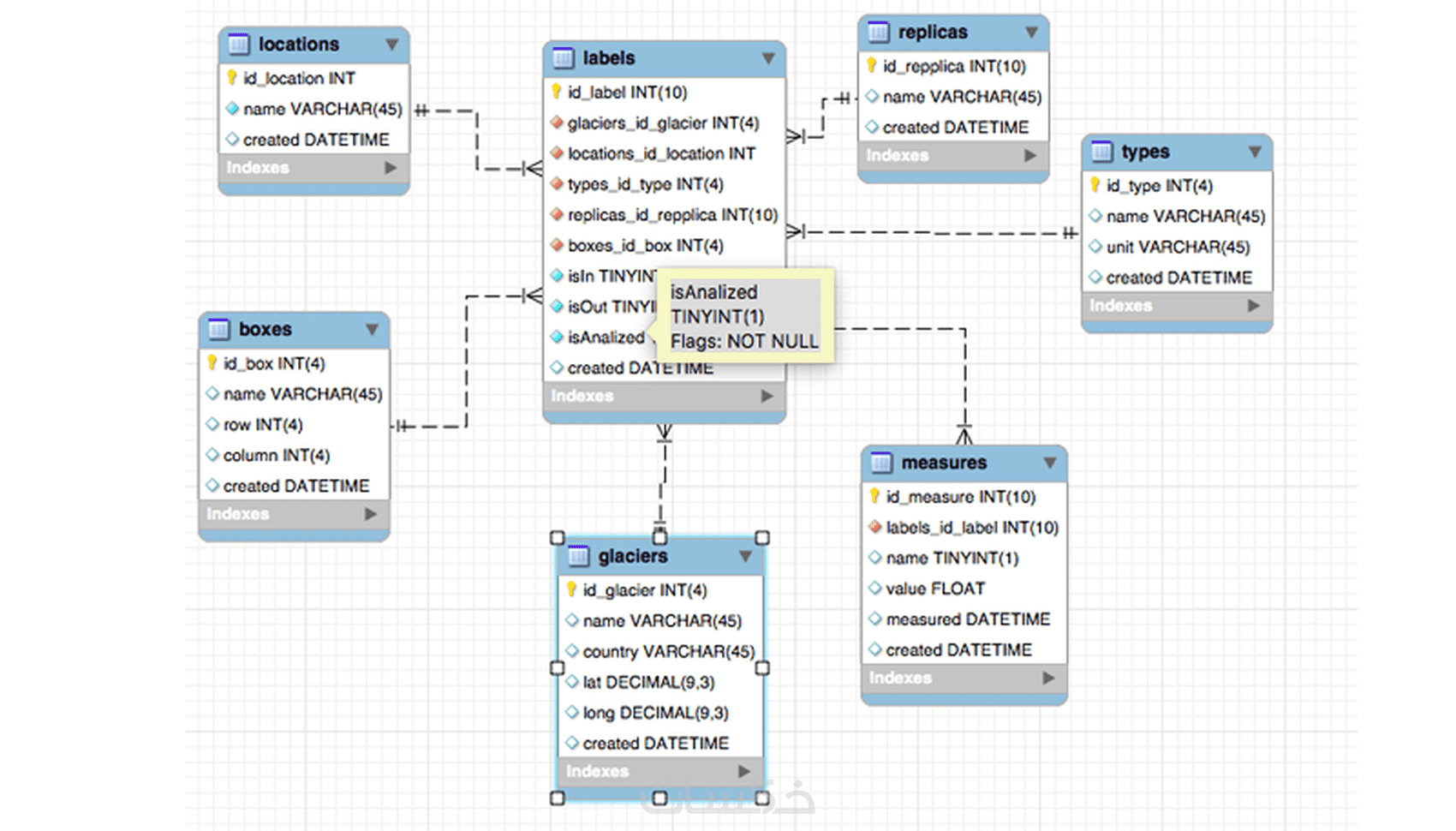Screen dimensions: 1456x831
Task: Expand Indexes section of the labels table
Action: (x=767, y=396)
